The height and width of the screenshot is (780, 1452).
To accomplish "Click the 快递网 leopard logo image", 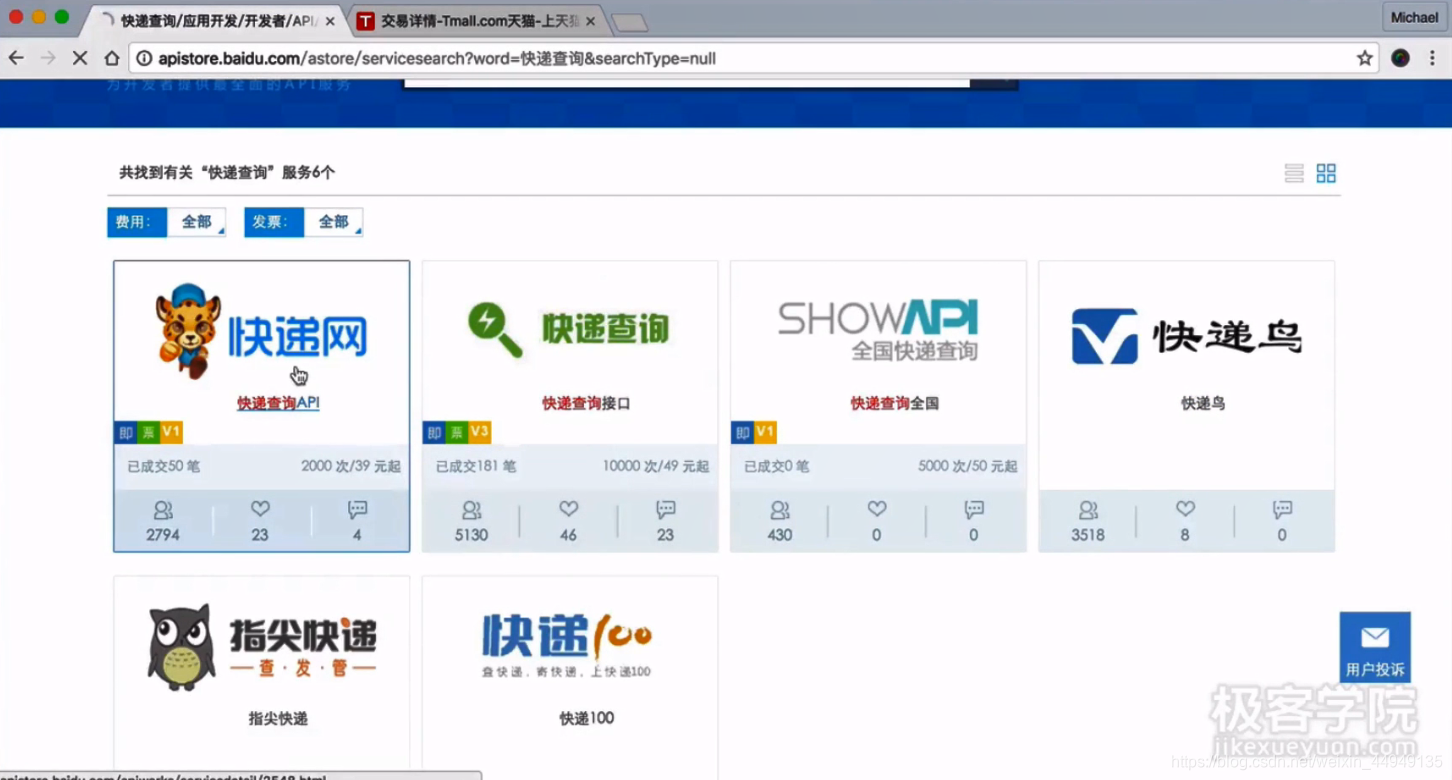I will pos(261,331).
